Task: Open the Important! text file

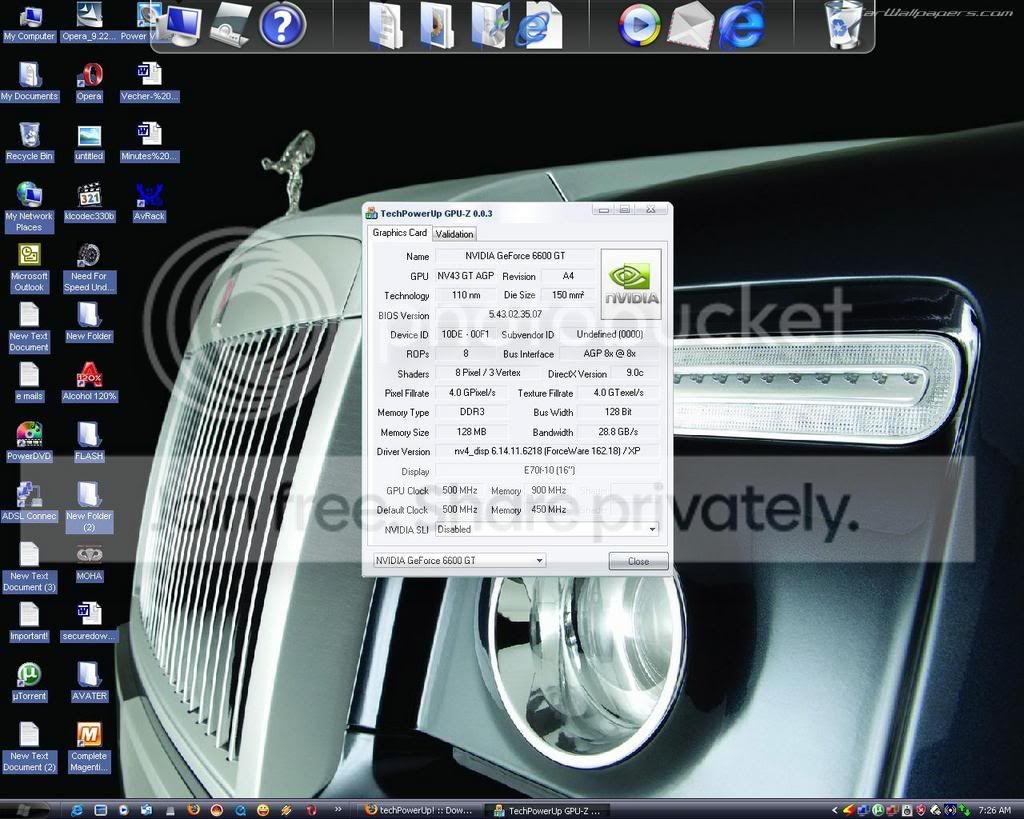Action: [x=29, y=622]
